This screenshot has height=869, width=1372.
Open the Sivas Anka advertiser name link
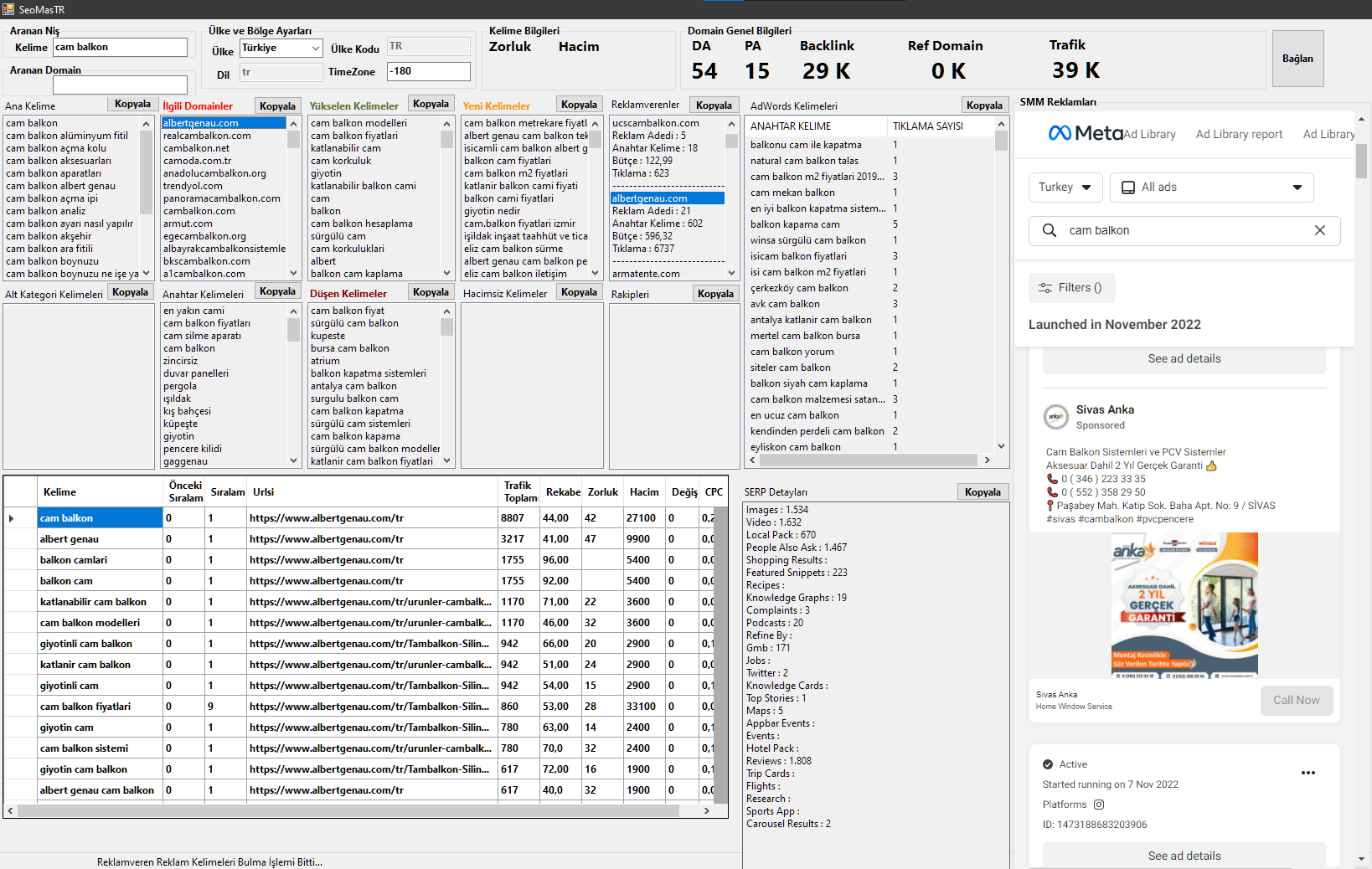1105,409
